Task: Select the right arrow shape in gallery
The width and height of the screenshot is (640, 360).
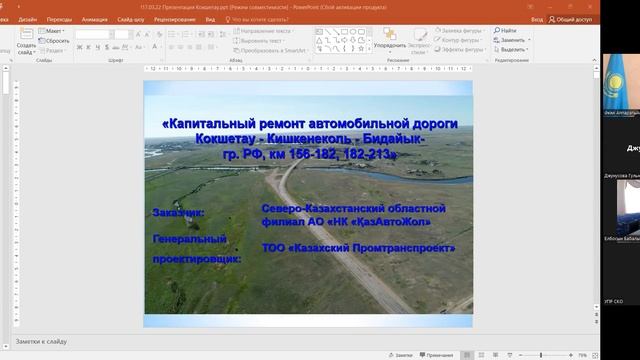Action: (x=344, y=40)
